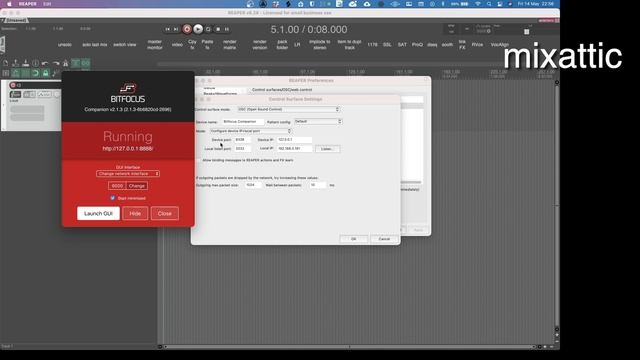
Task: Click the 'Local listen port' input field
Action: pyautogui.click(x=242, y=149)
